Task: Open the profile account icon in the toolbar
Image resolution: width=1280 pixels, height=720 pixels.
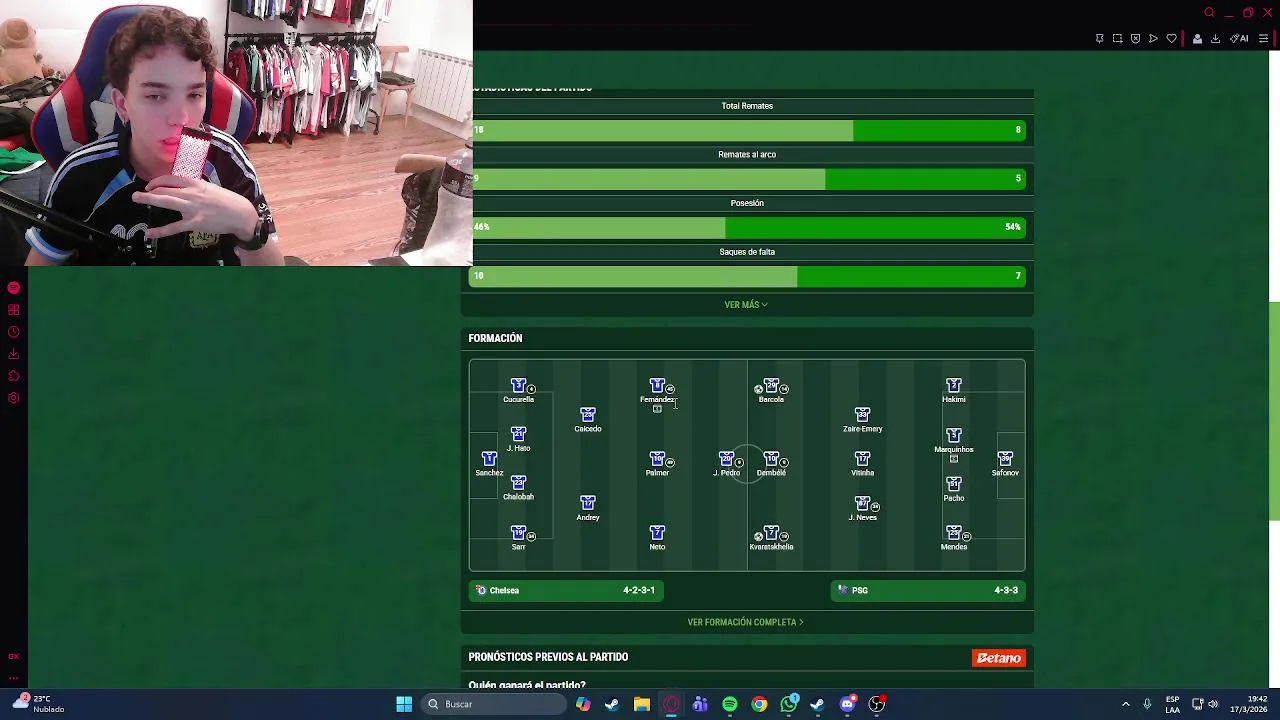Action: (1197, 39)
